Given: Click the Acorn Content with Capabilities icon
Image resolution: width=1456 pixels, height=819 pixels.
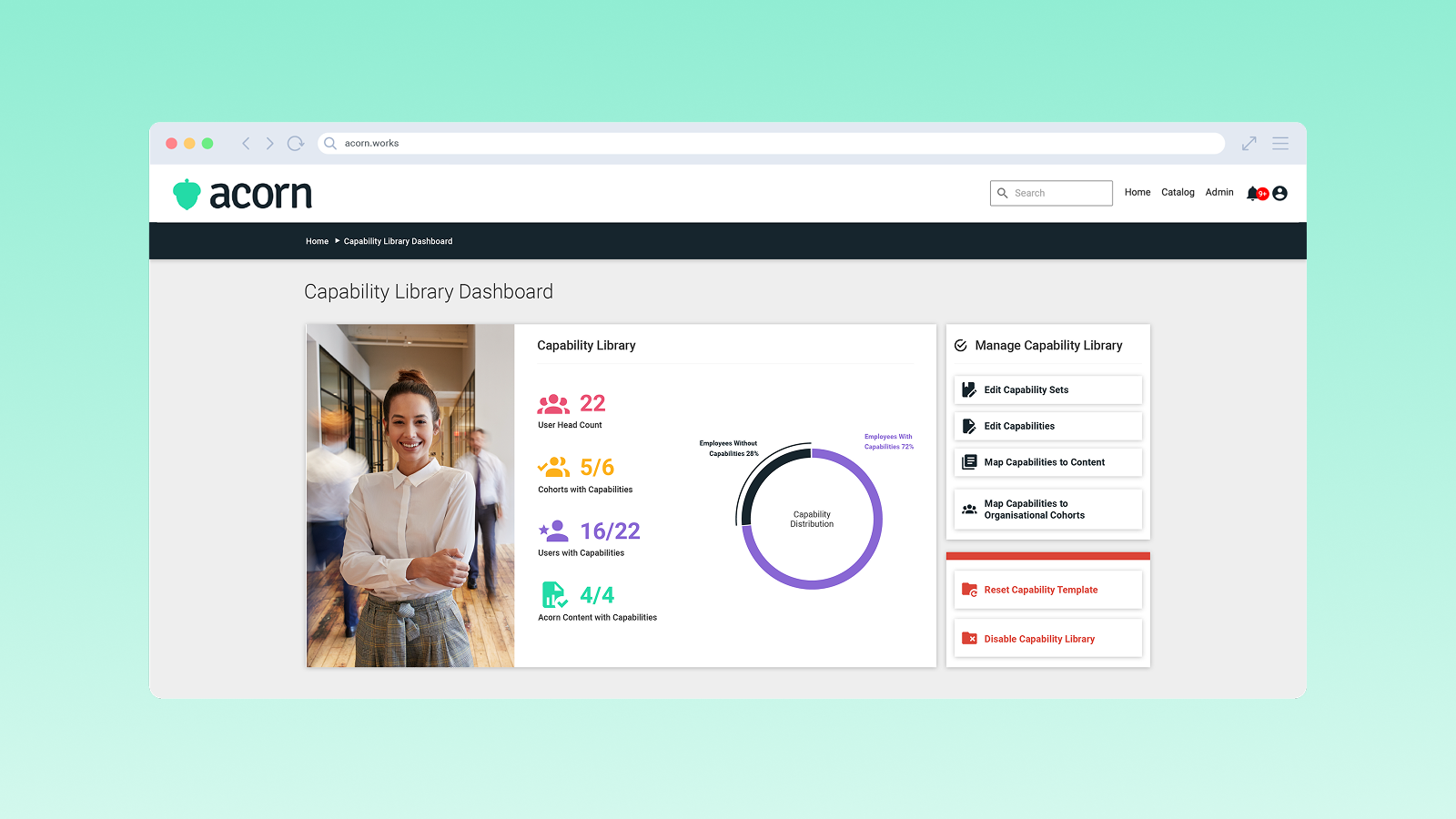Looking at the screenshot, I should 553,595.
